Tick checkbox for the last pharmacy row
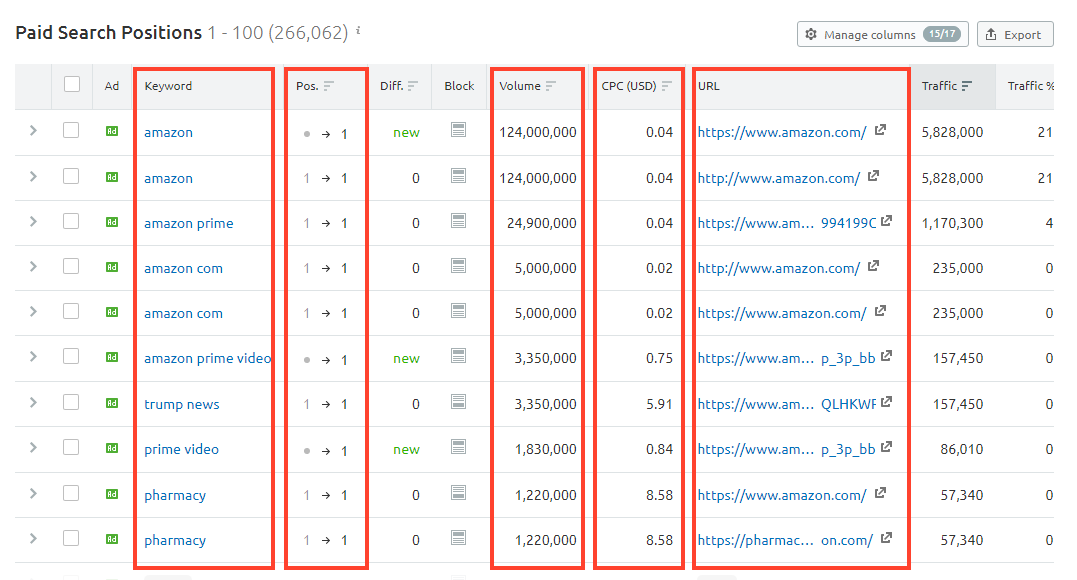 coord(71,538)
